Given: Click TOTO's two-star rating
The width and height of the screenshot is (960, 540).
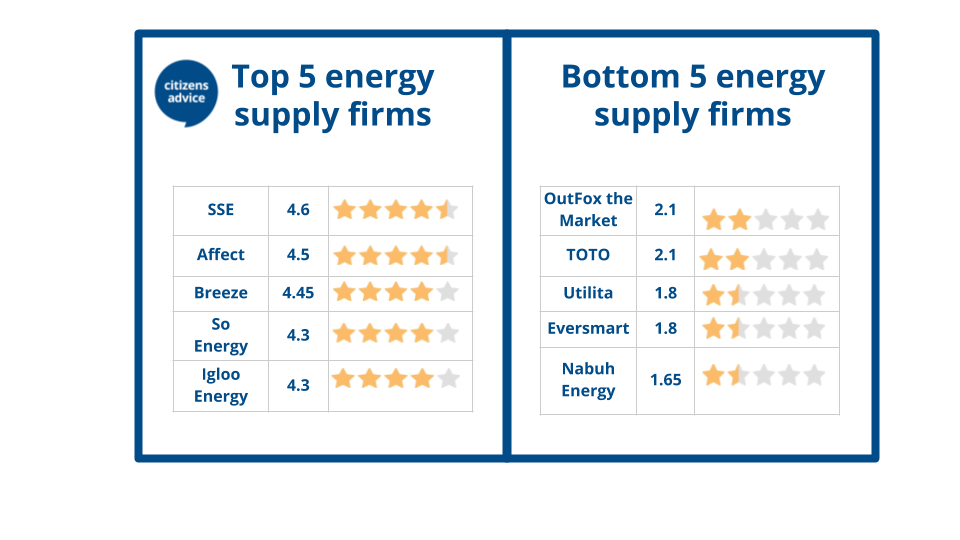Looking at the screenshot, I should pos(763,260).
